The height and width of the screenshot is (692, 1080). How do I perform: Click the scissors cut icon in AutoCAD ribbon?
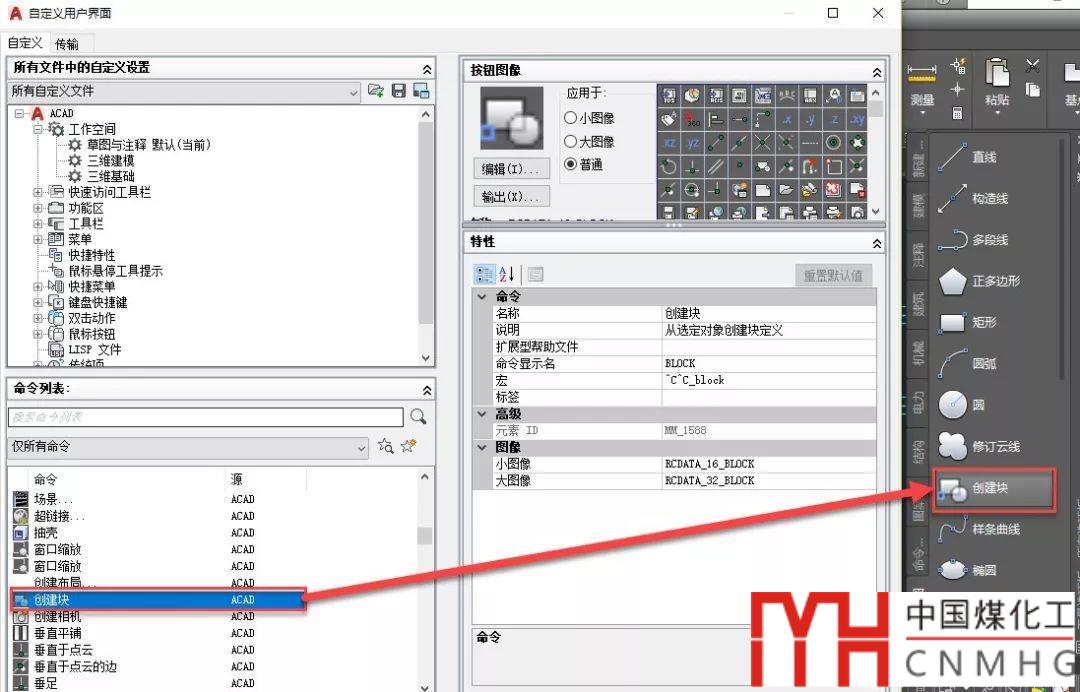tap(1032, 66)
